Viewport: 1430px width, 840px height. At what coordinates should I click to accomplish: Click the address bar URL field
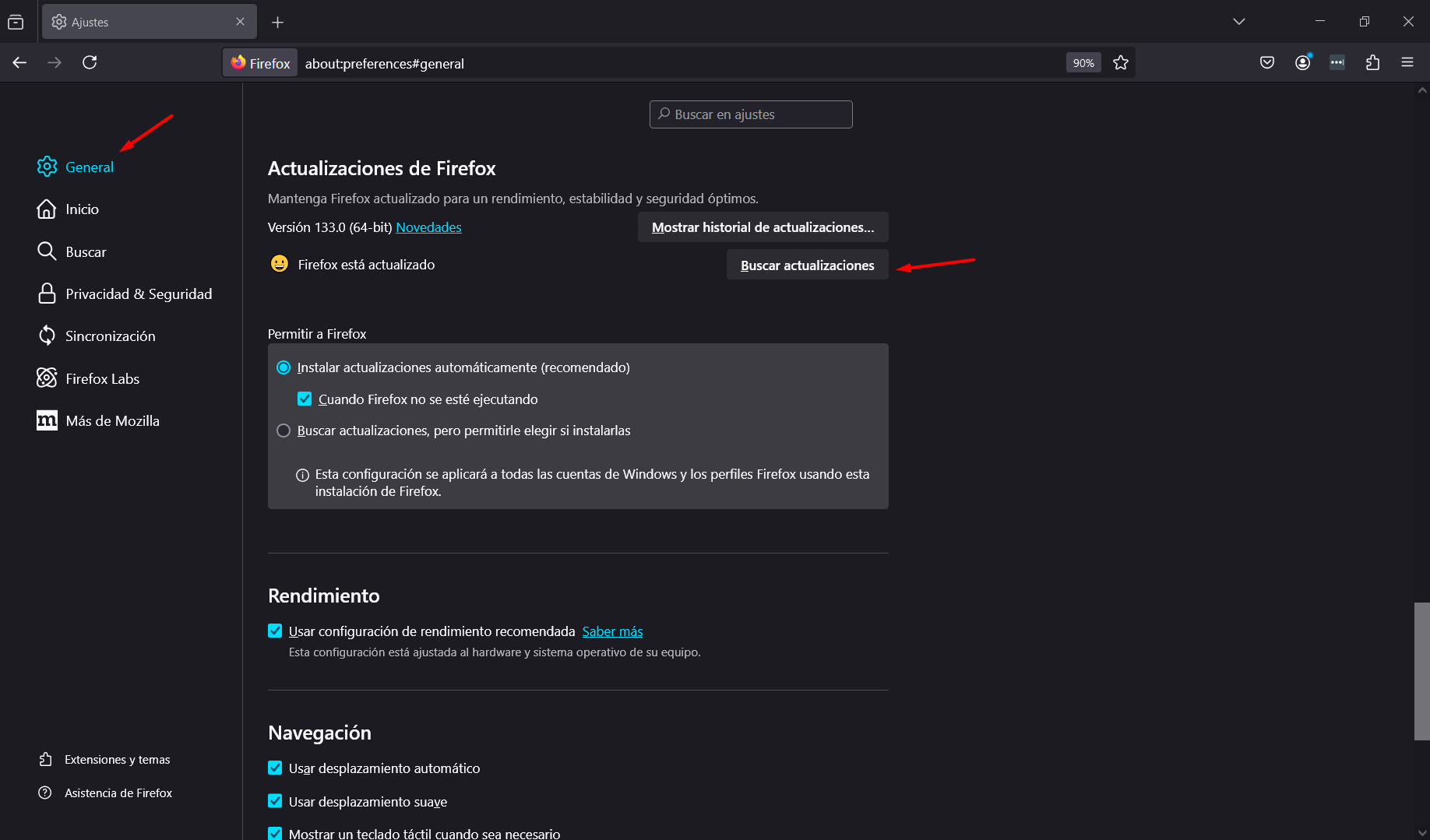pyautogui.click(x=678, y=63)
